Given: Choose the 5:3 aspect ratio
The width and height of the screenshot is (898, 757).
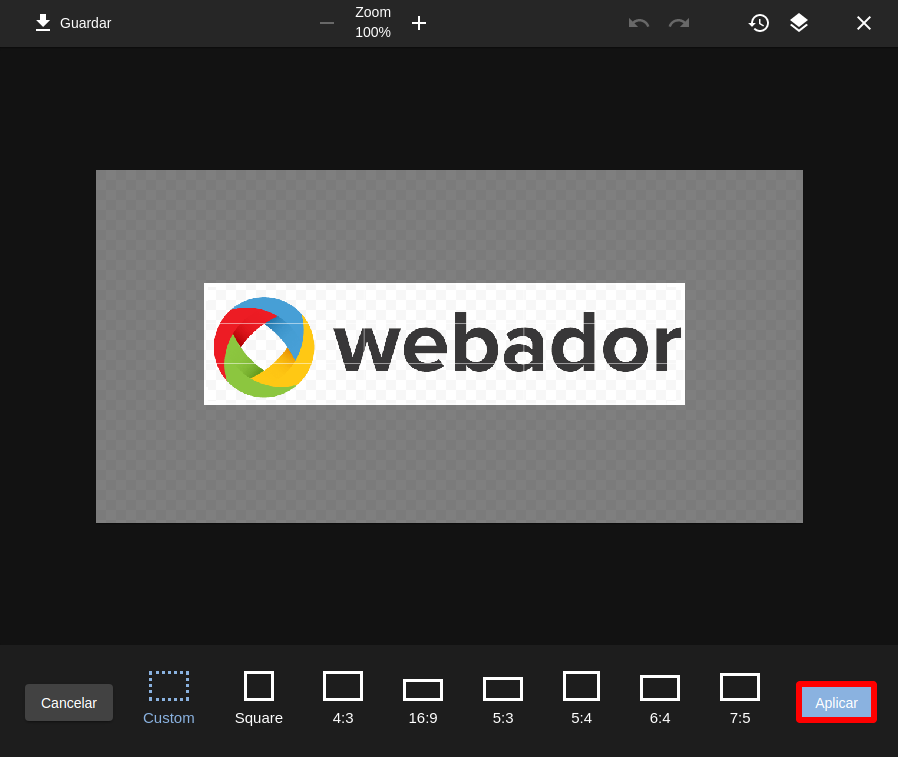Looking at the screenshot, I should point(503,698).
